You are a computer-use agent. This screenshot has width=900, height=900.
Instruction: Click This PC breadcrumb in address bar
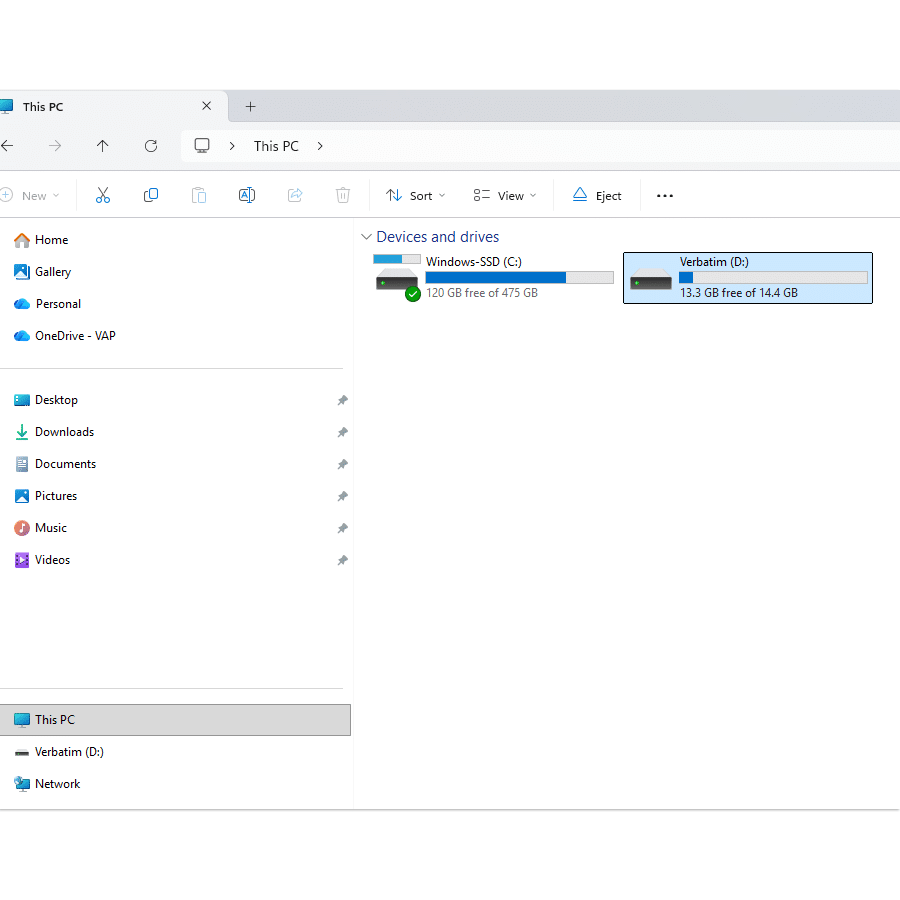point(276,146)
